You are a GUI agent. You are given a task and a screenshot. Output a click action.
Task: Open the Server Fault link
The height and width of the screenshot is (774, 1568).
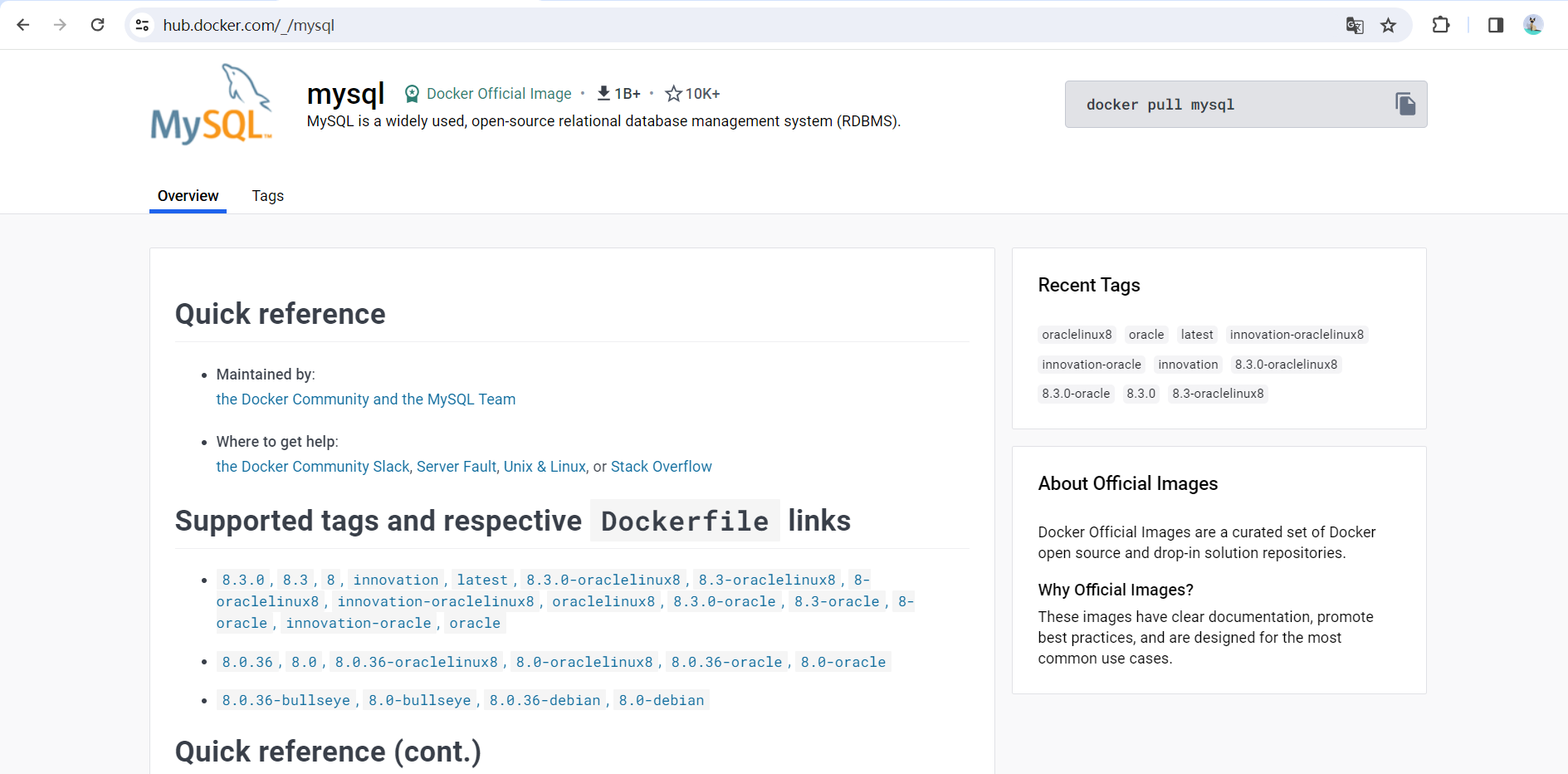click(457, 467)
